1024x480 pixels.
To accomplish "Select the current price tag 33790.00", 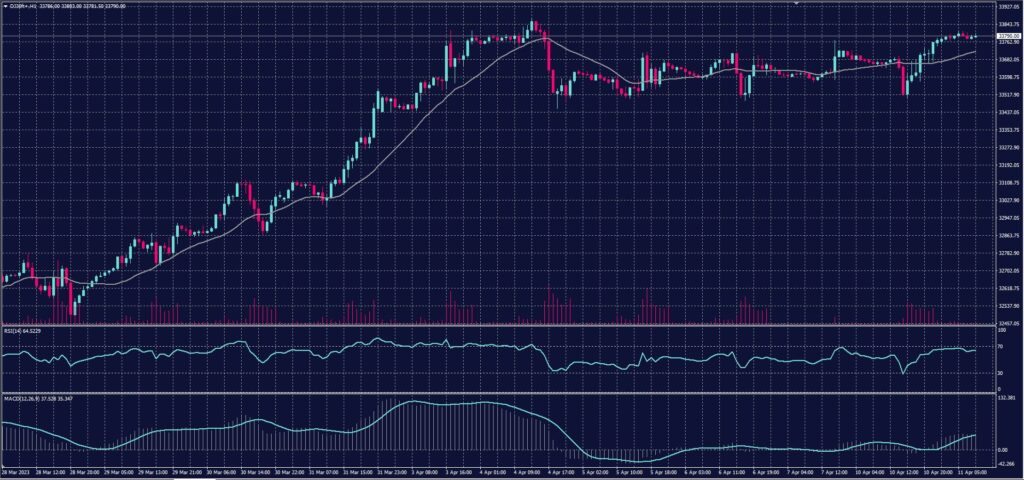I will click(x=1008, y=37).
